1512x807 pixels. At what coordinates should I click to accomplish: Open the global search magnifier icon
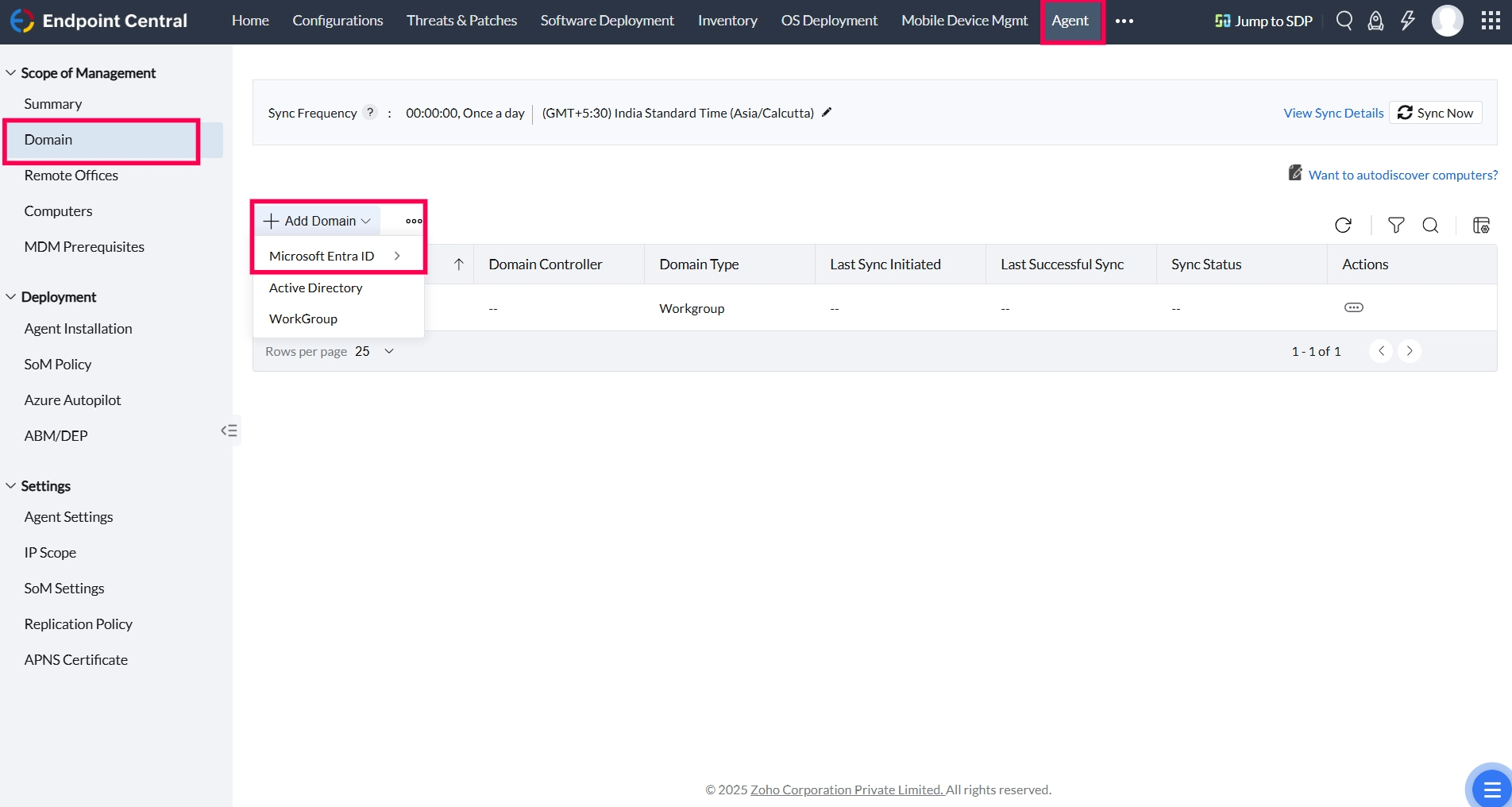[1344, 21]
